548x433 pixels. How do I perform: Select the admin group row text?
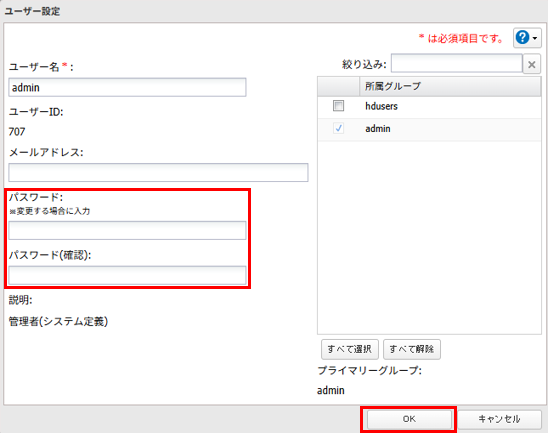pyautogui.click(x=378, y=129)
